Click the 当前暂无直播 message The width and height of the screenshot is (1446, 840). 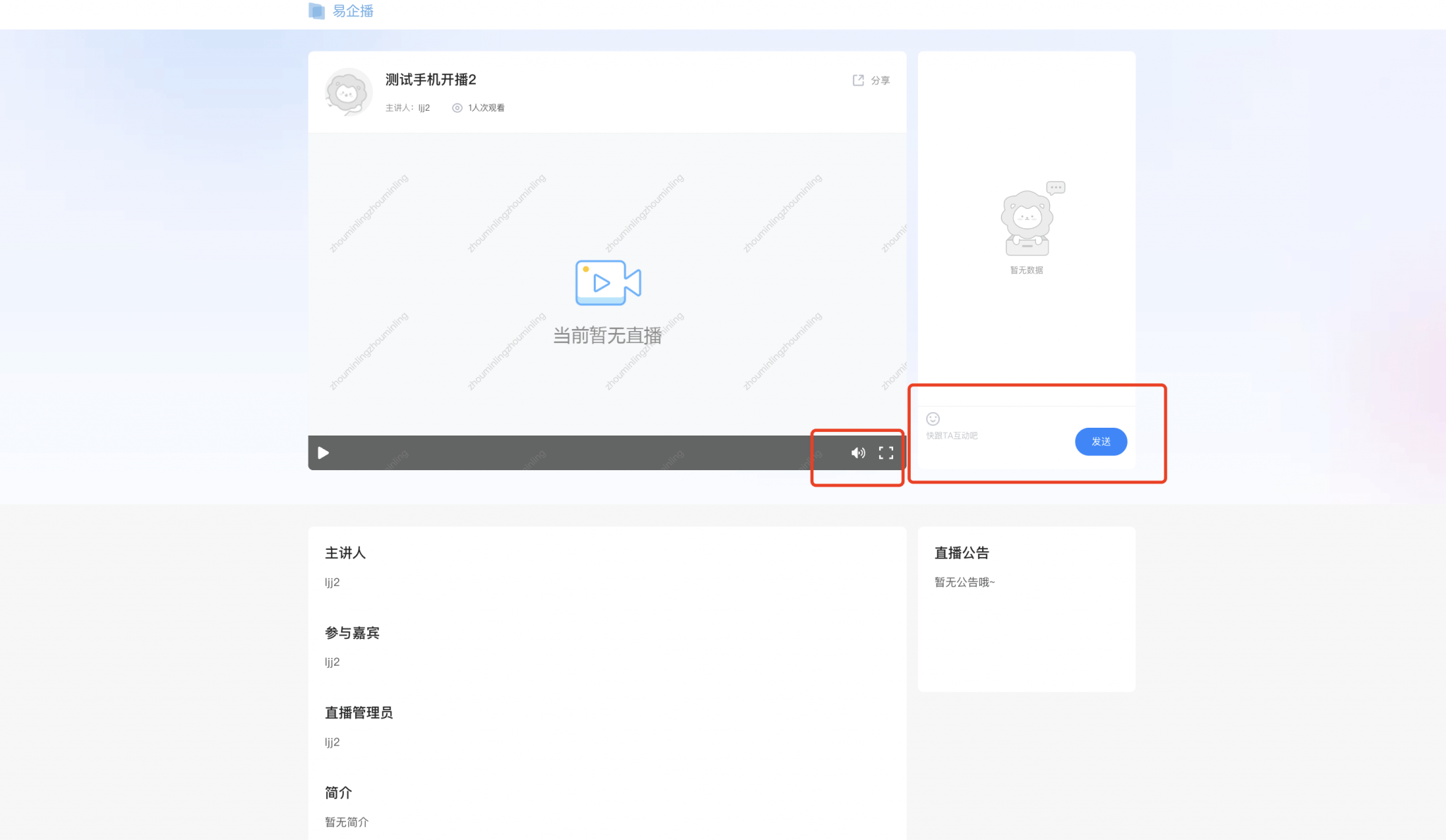click(607, 335)
